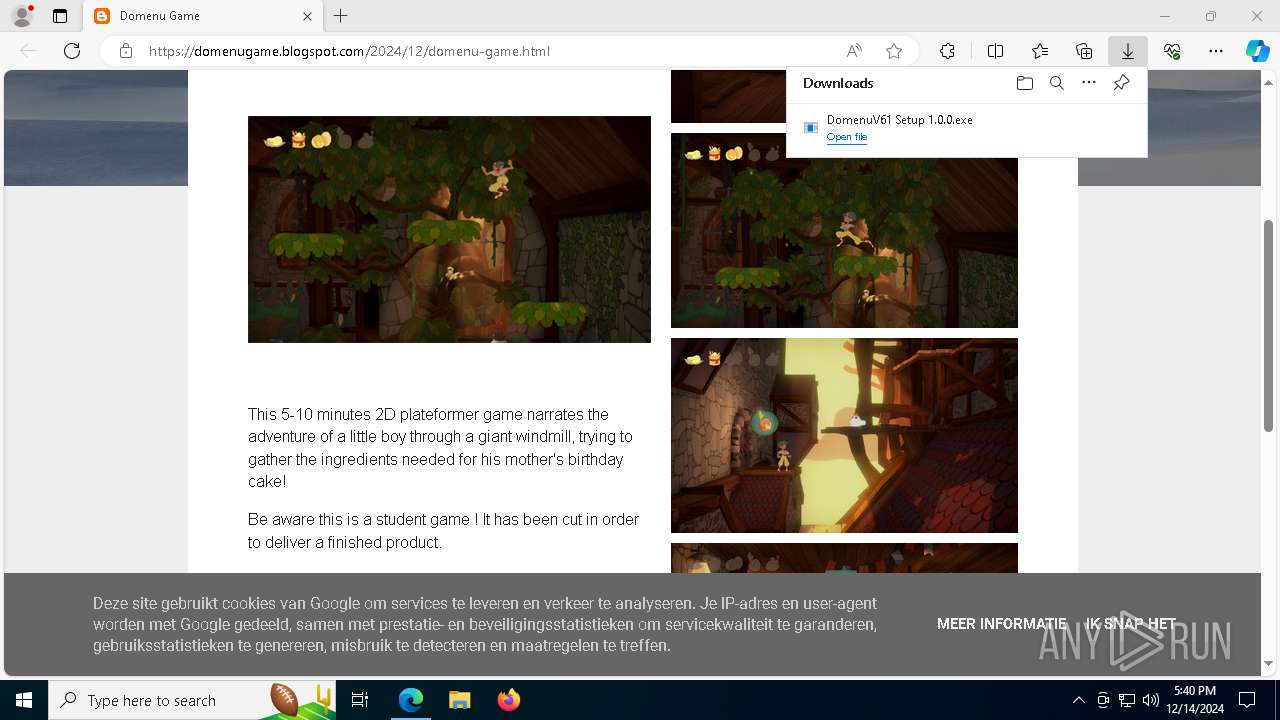Image resolution: width=1280 pixels, height=720 pixels.
Task: Click MEER INFORMATIE in cookie banner
Action: pyautogui.click(x=1002, y=624)
